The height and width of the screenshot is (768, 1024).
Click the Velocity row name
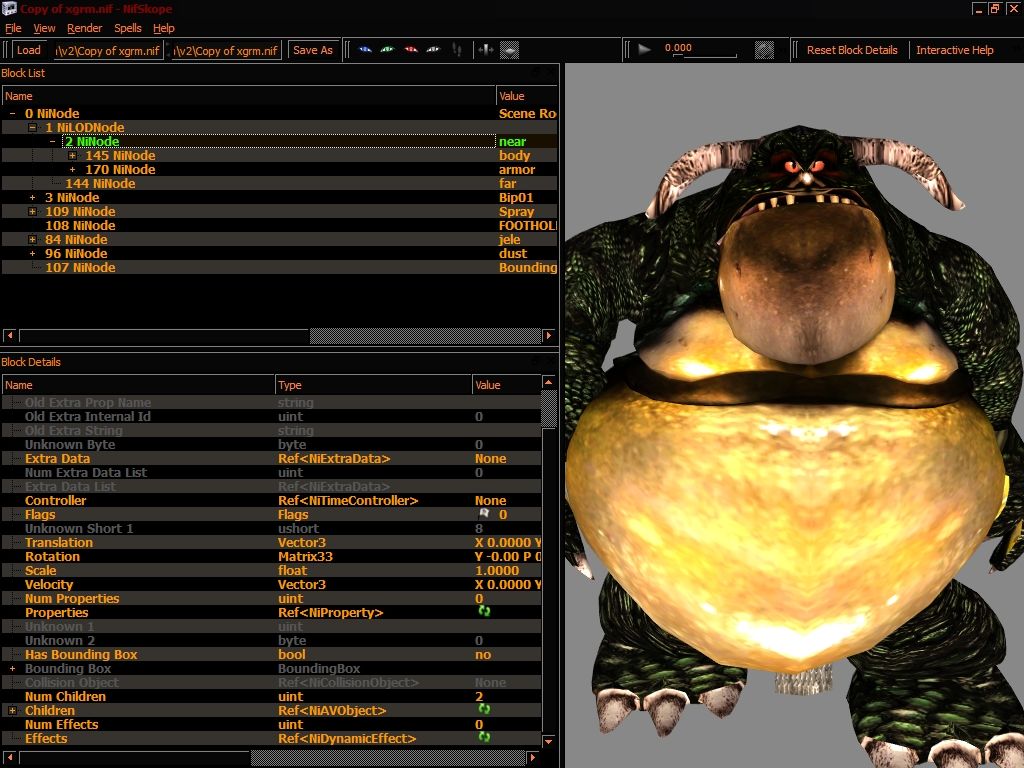pos(49,585)
